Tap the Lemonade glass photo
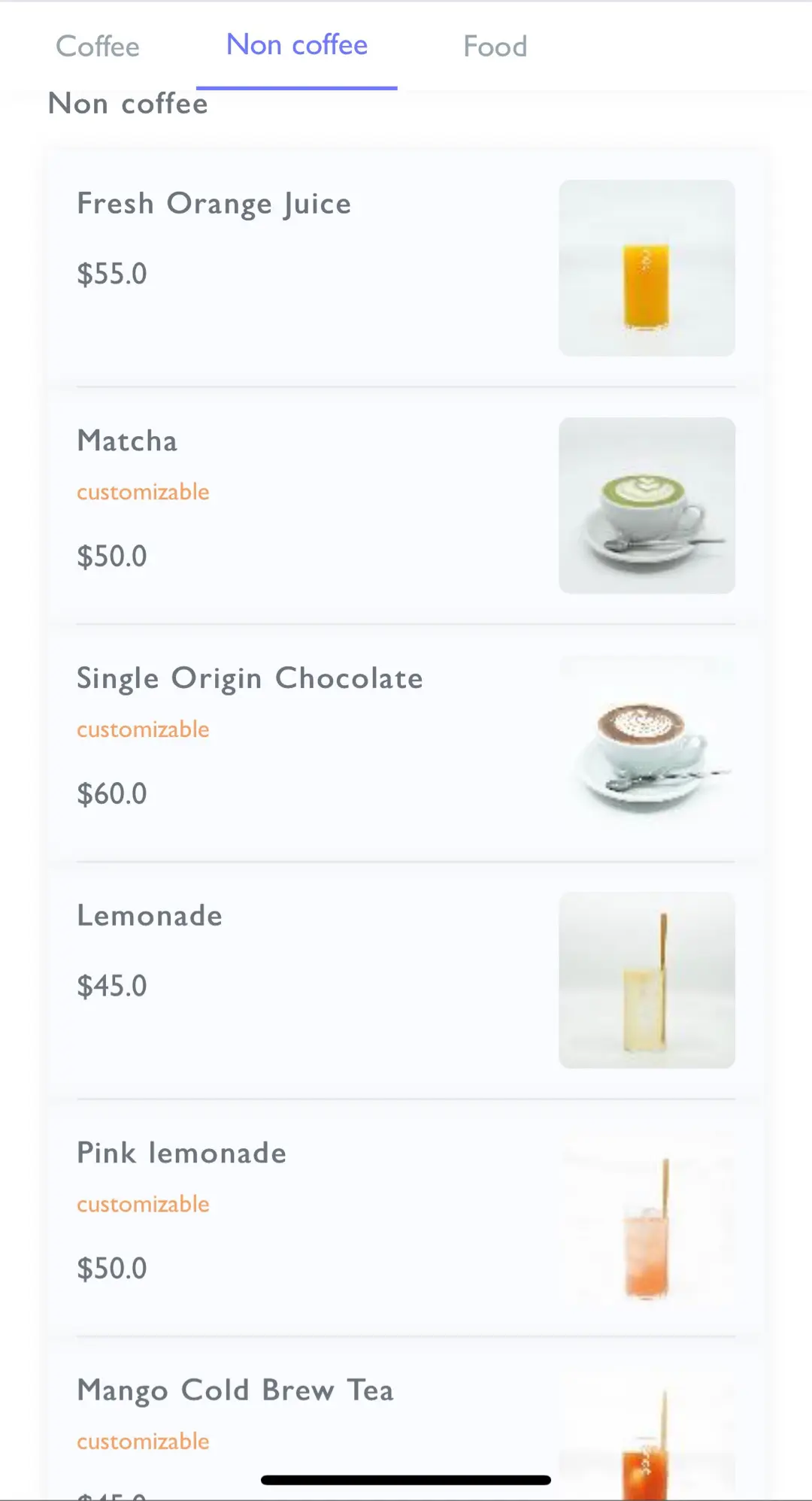 coord(647,981)
